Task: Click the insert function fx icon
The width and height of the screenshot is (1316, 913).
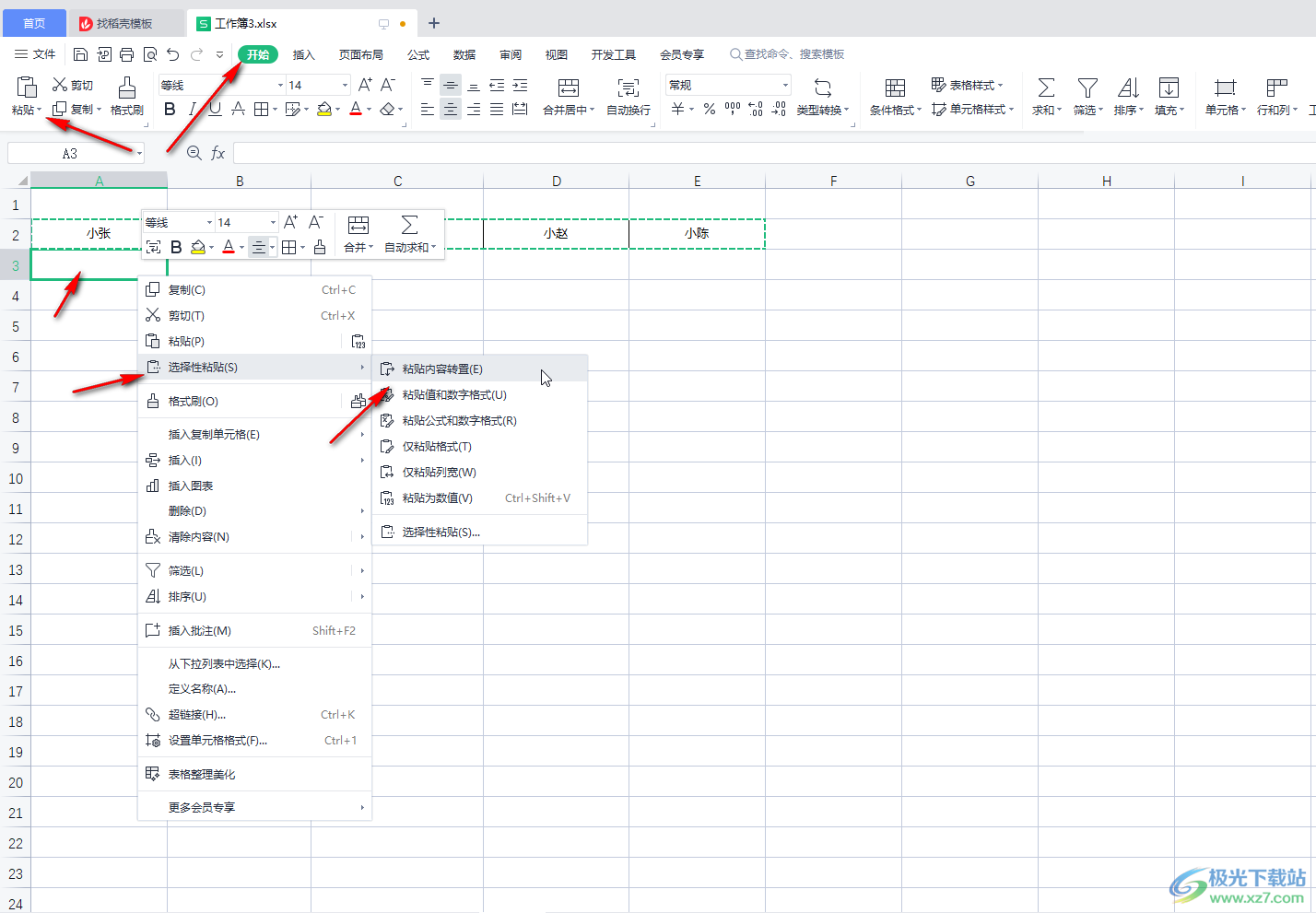Action: coord(218,153)
